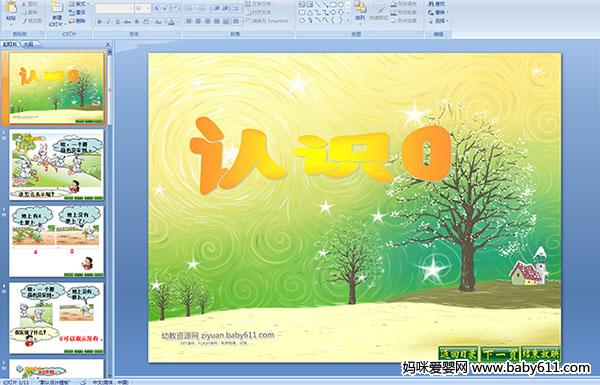The image size is (600, 385).
Task: Click the Paste clipboard icon
Action: tap(11, 8)
